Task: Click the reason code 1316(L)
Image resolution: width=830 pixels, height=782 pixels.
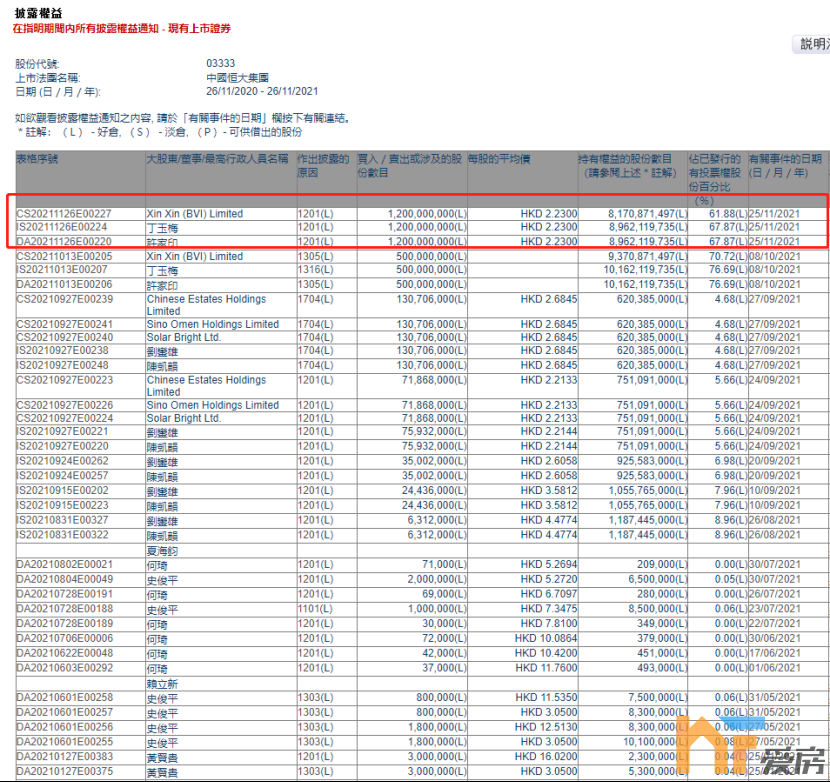Action: pyautogui.click(x=315, y=269)
